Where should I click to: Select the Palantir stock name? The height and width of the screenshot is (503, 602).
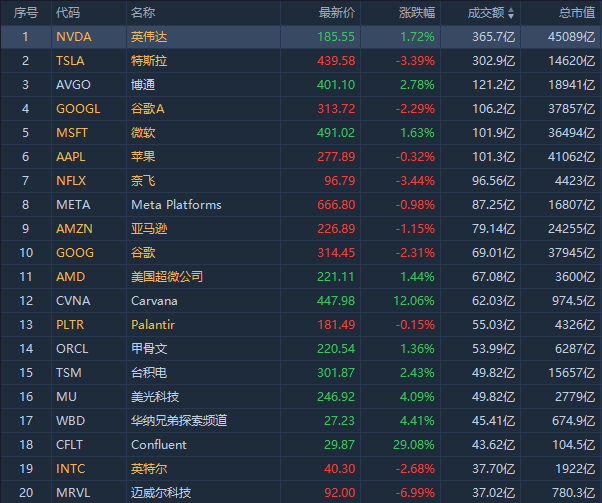coord(153,325)
